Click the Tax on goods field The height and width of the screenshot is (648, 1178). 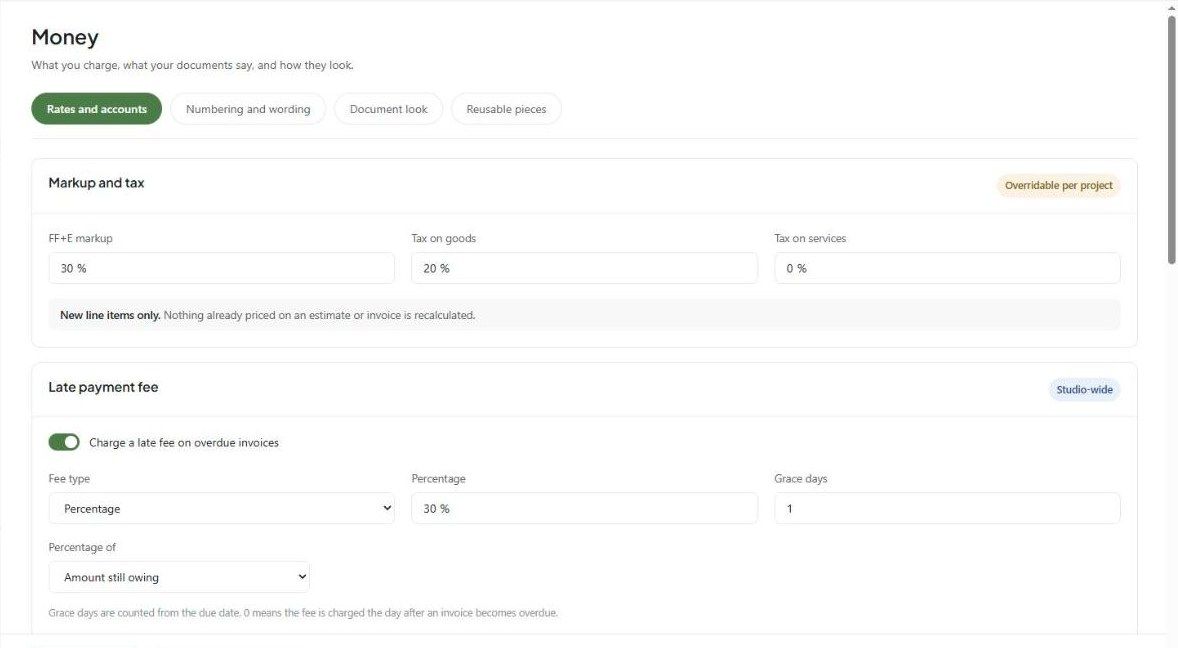tap(584, 268)
